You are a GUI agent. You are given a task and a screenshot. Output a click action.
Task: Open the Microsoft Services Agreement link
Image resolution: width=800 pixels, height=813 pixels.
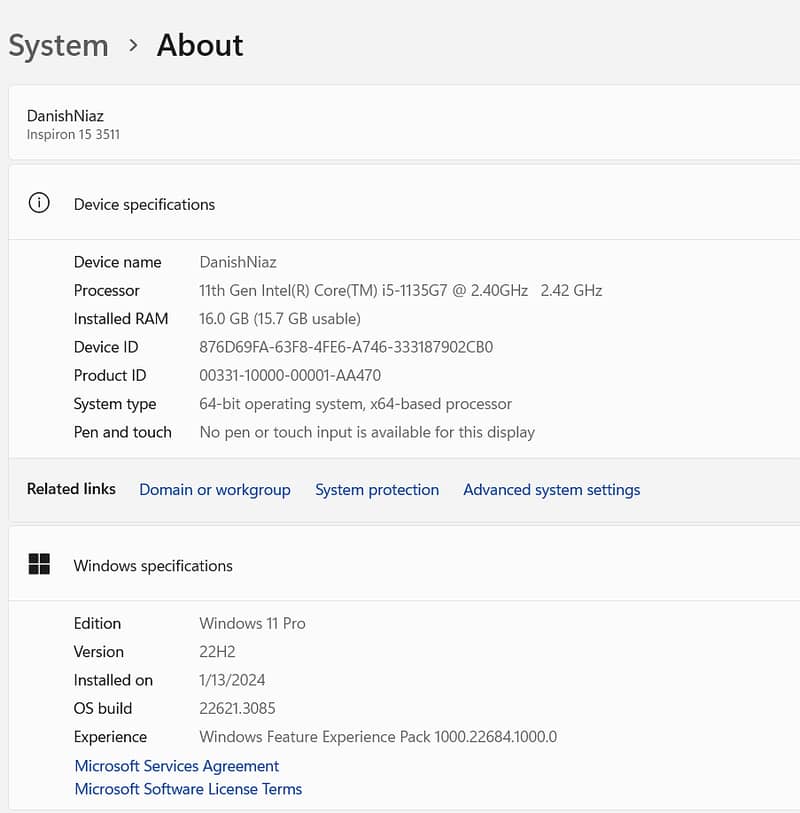[x=177, y=766]
